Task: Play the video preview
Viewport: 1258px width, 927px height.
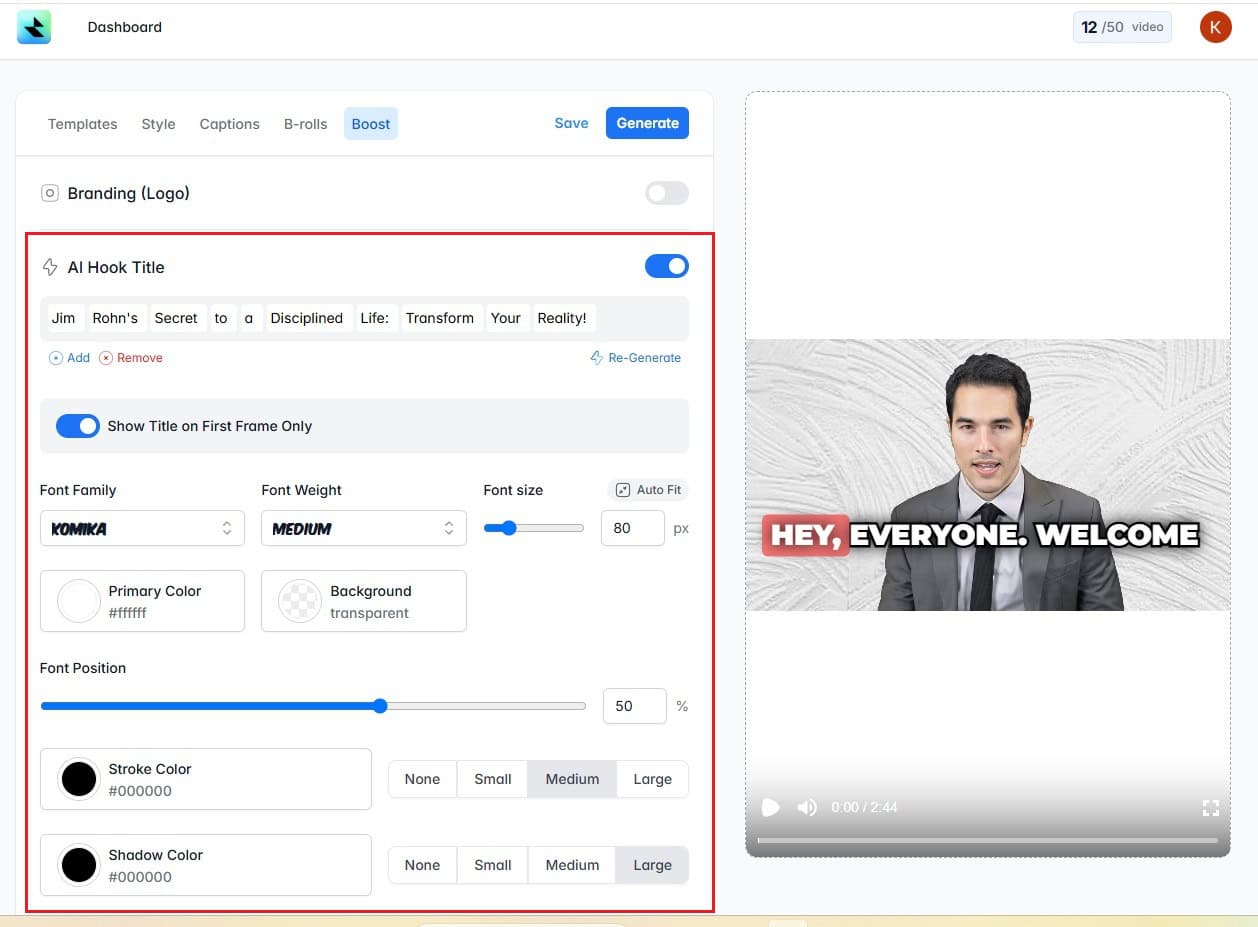Action: 770,807
